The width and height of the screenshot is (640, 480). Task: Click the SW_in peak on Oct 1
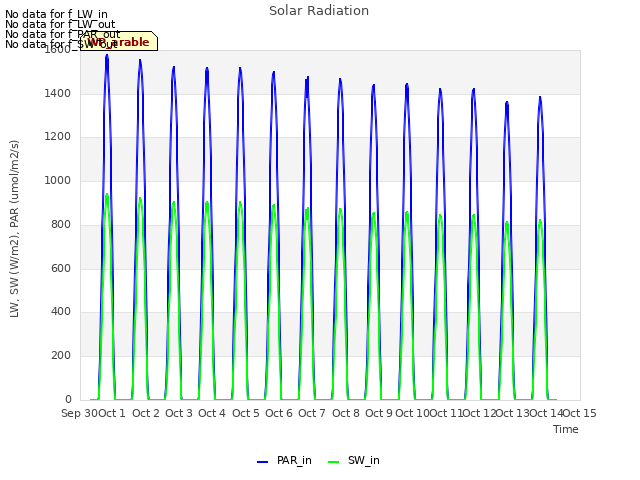pyautogui.click(x=107, y=195)
